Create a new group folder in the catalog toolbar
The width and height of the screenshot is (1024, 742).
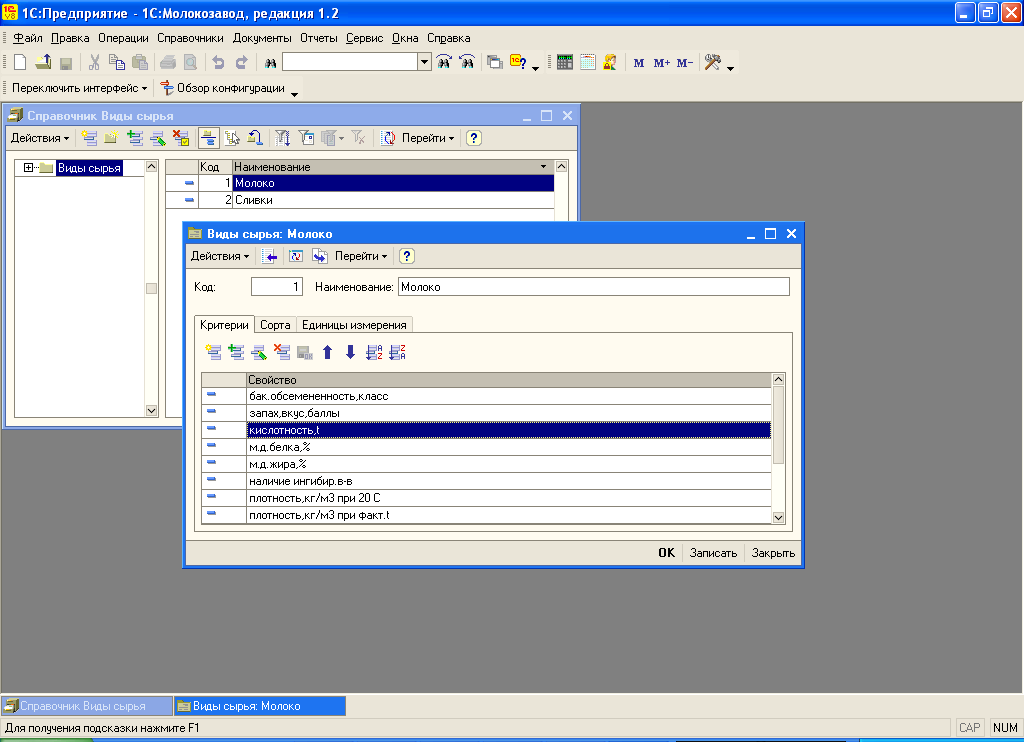(112, 138)
